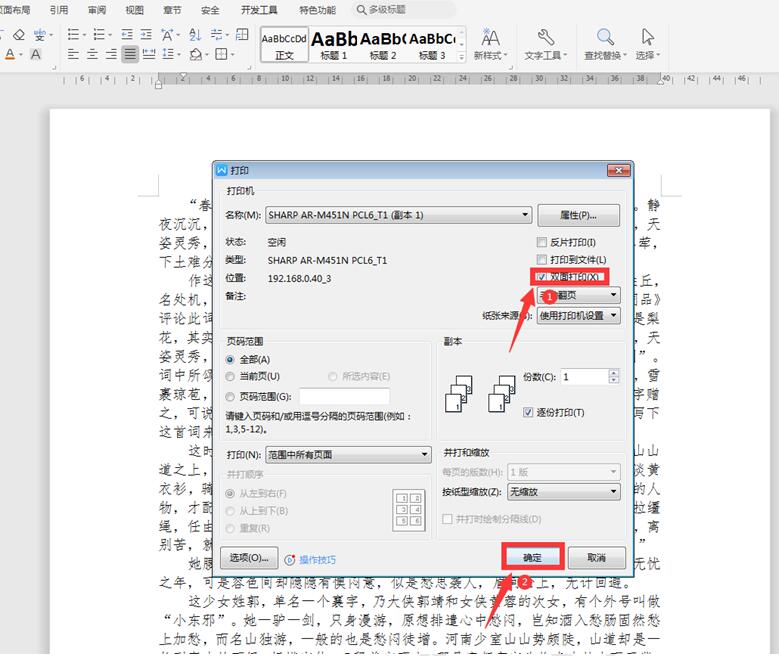Select the 当前页 radio button
This screenshot has height=656, width=779.
pyautogui.click(x=231, y=376)
